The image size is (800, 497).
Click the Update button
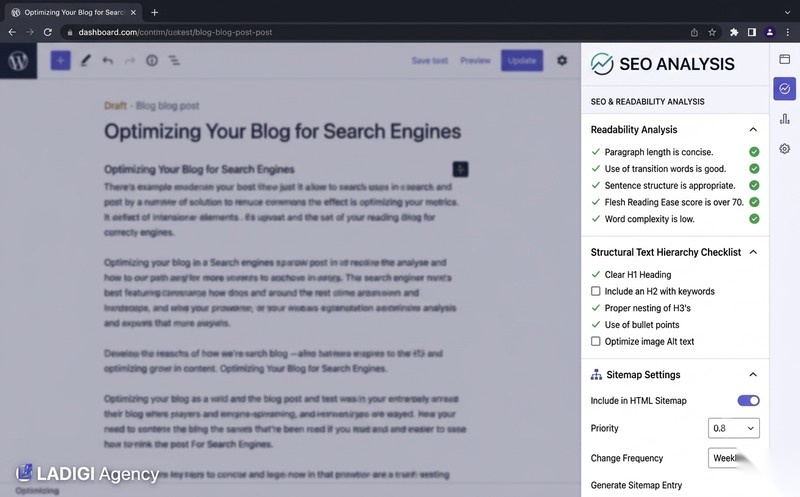(522, 61)
